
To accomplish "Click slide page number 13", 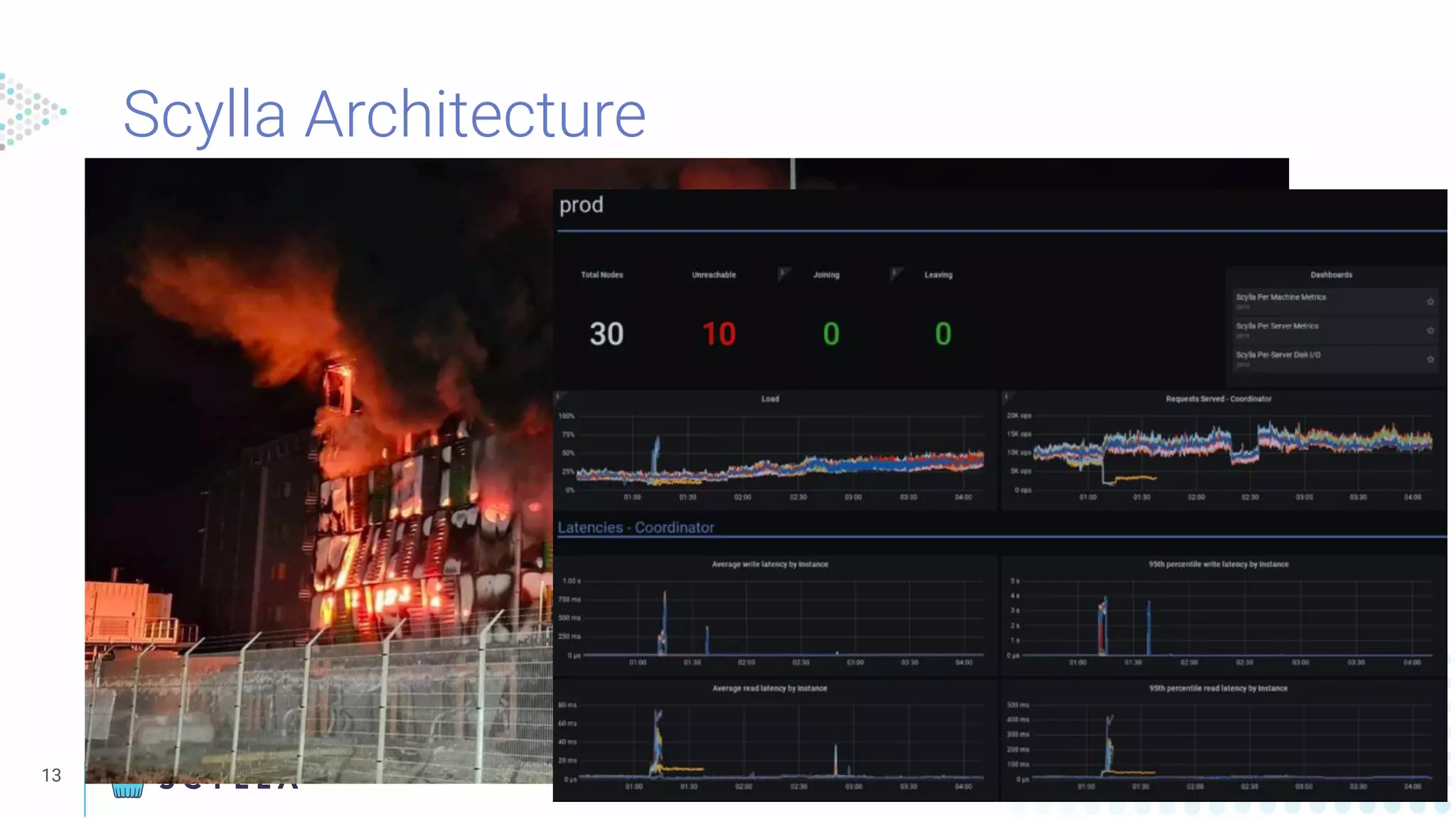I will click(x=51, y=775).
